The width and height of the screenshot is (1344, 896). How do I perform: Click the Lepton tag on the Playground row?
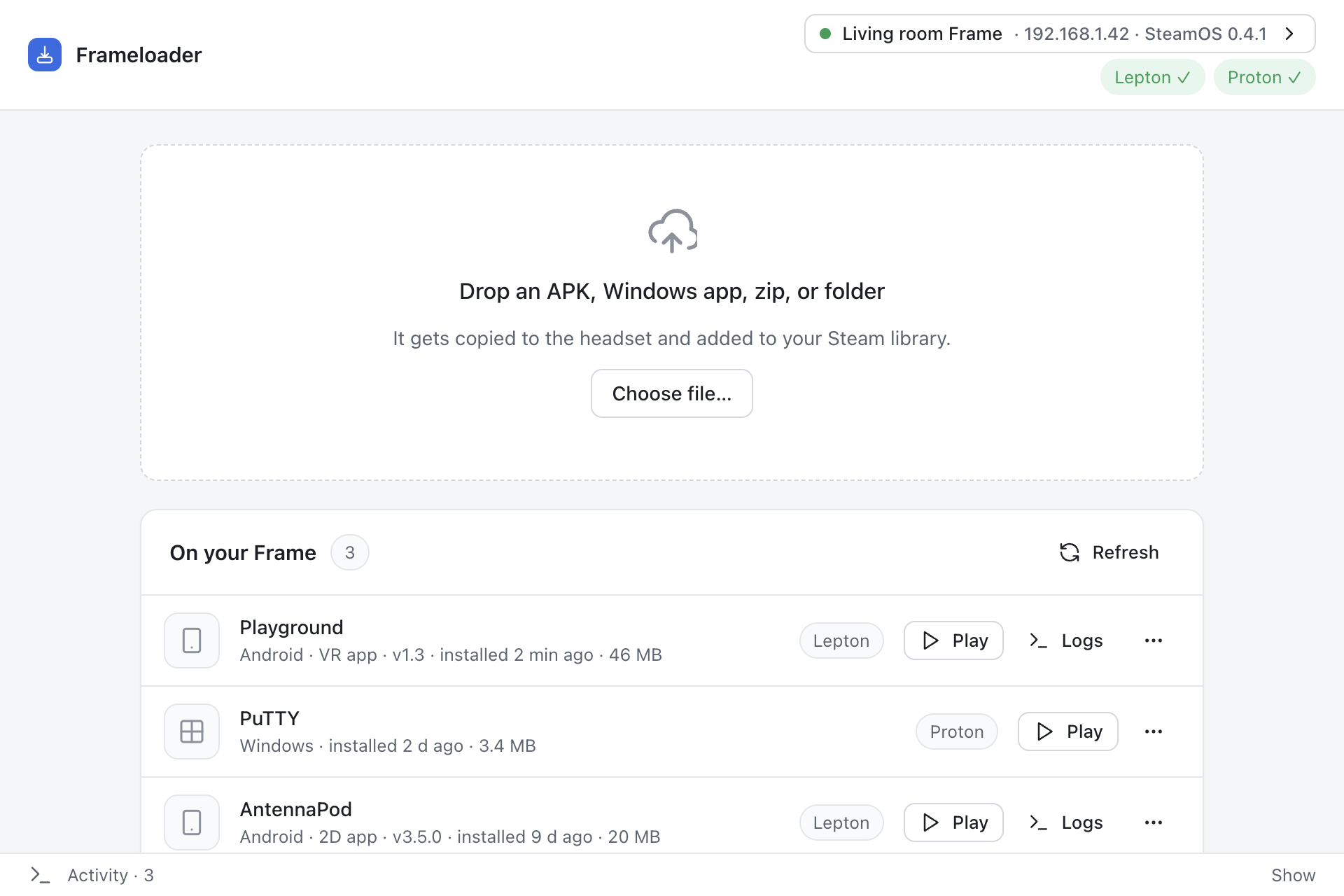841,640
